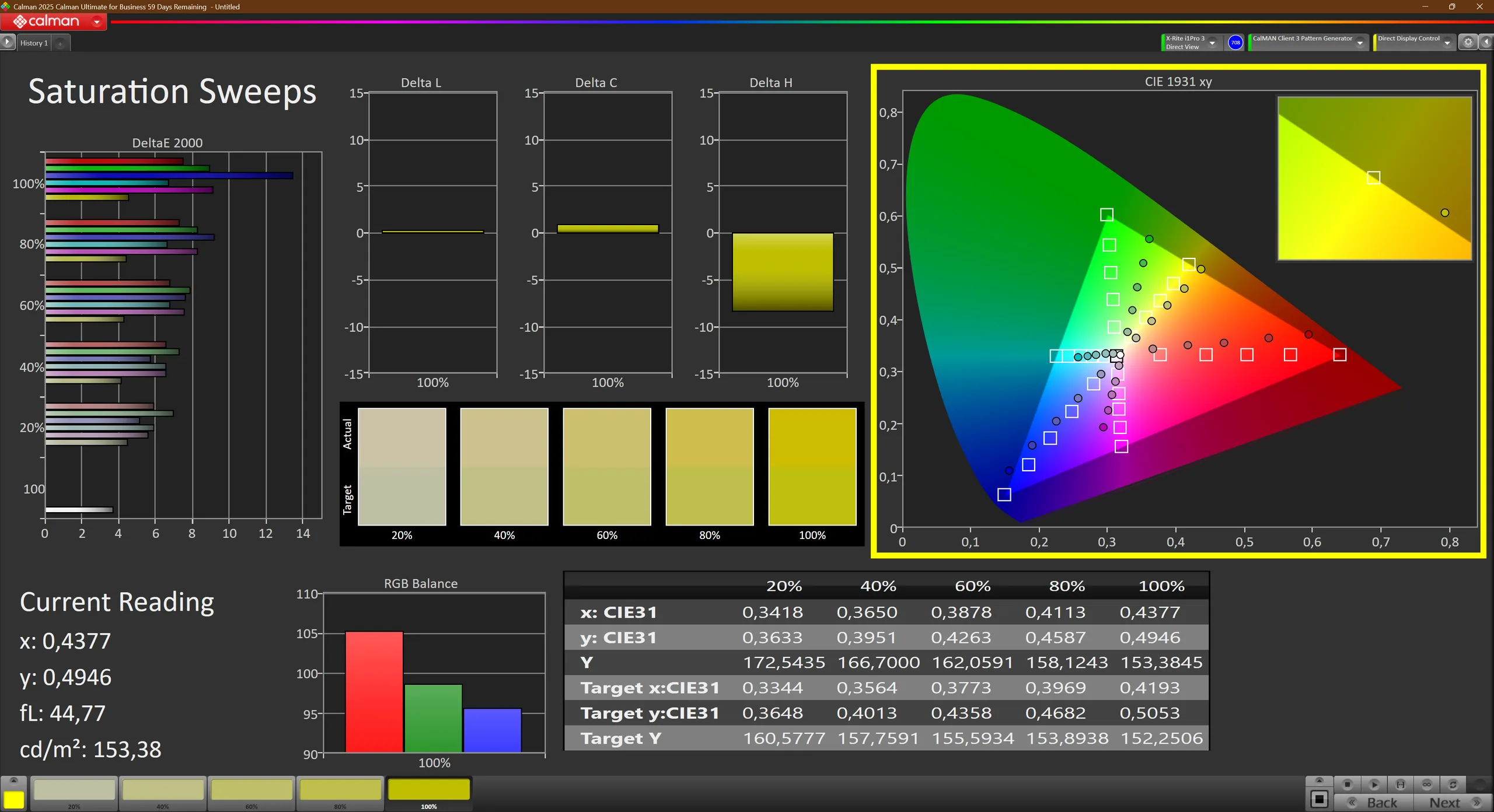Screen dimensions: 1494x812
Task: Click the black pattern window square icon
Action: 1319,799
